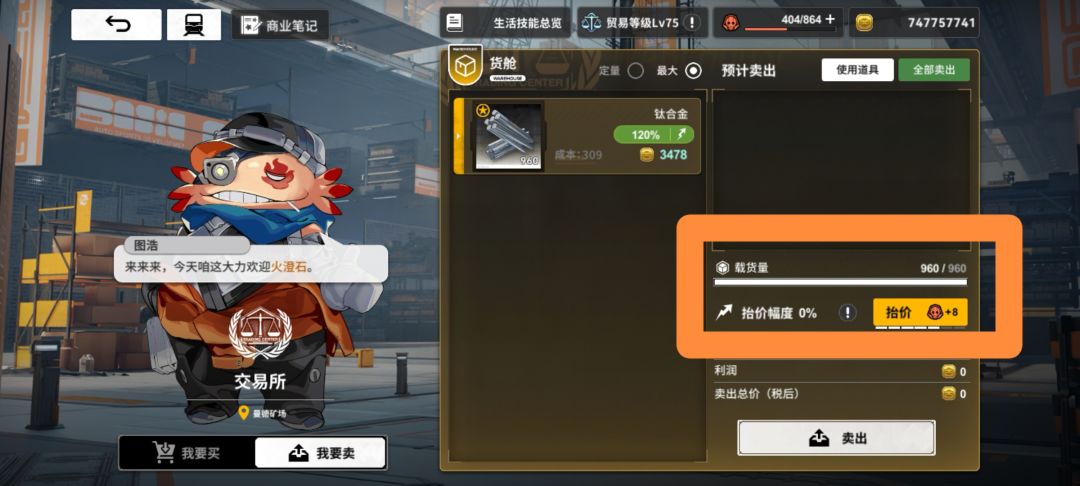Click the gold coin currency icon
Viewport: 1080px width, 486px height.
pos(864,23)
